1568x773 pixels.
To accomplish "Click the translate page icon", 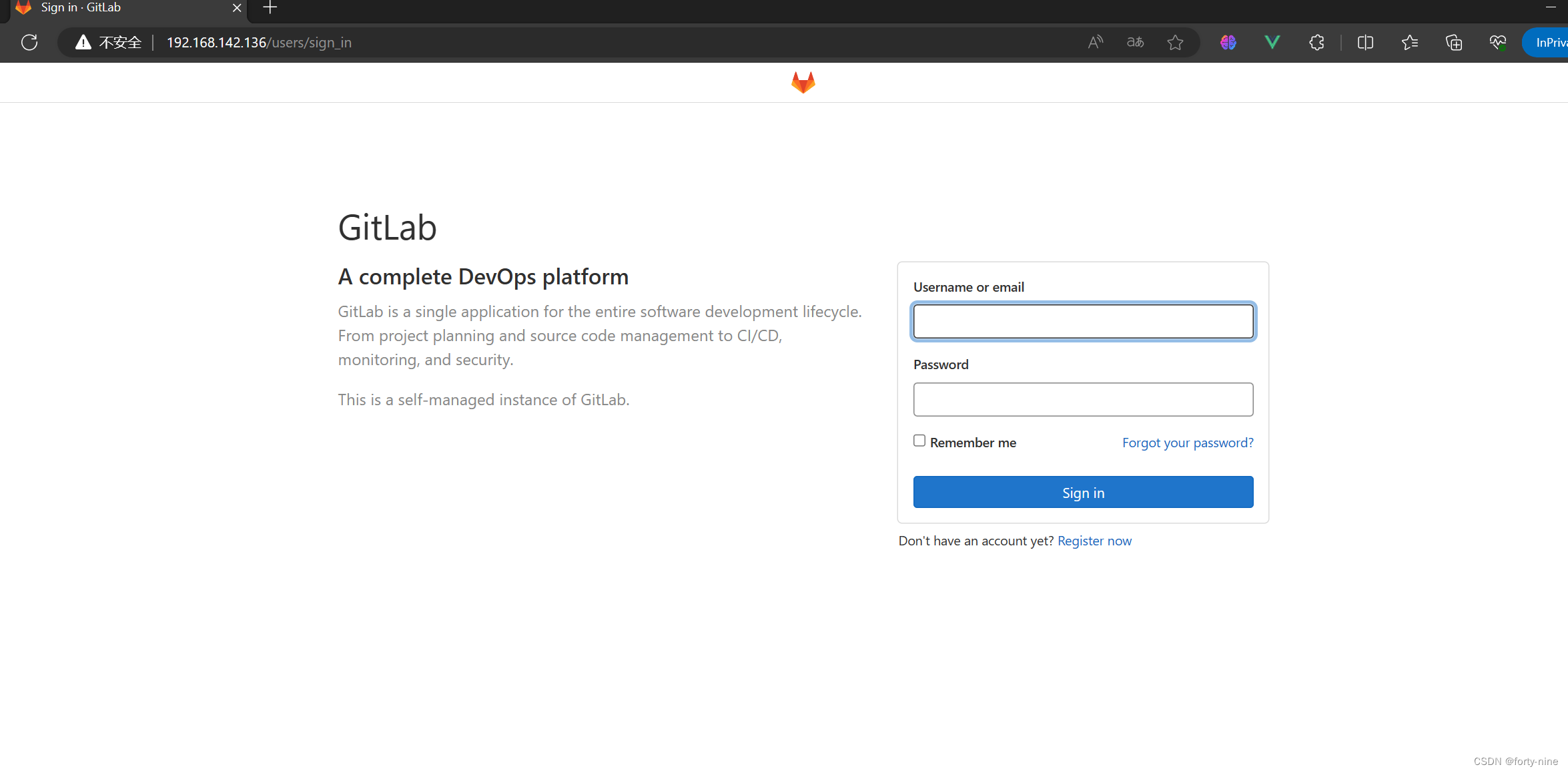I will pyautogui.click(x=1135, y=42).
